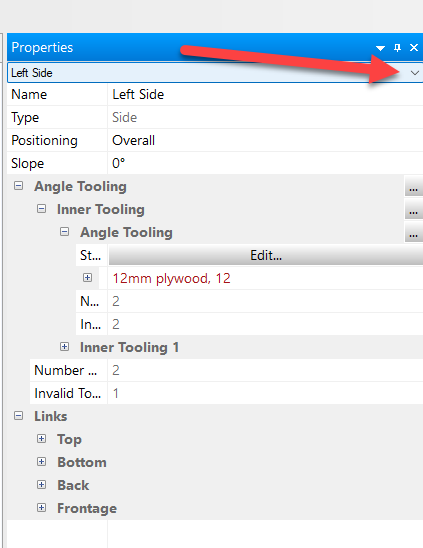Click the Edit... button

point(266,255)
